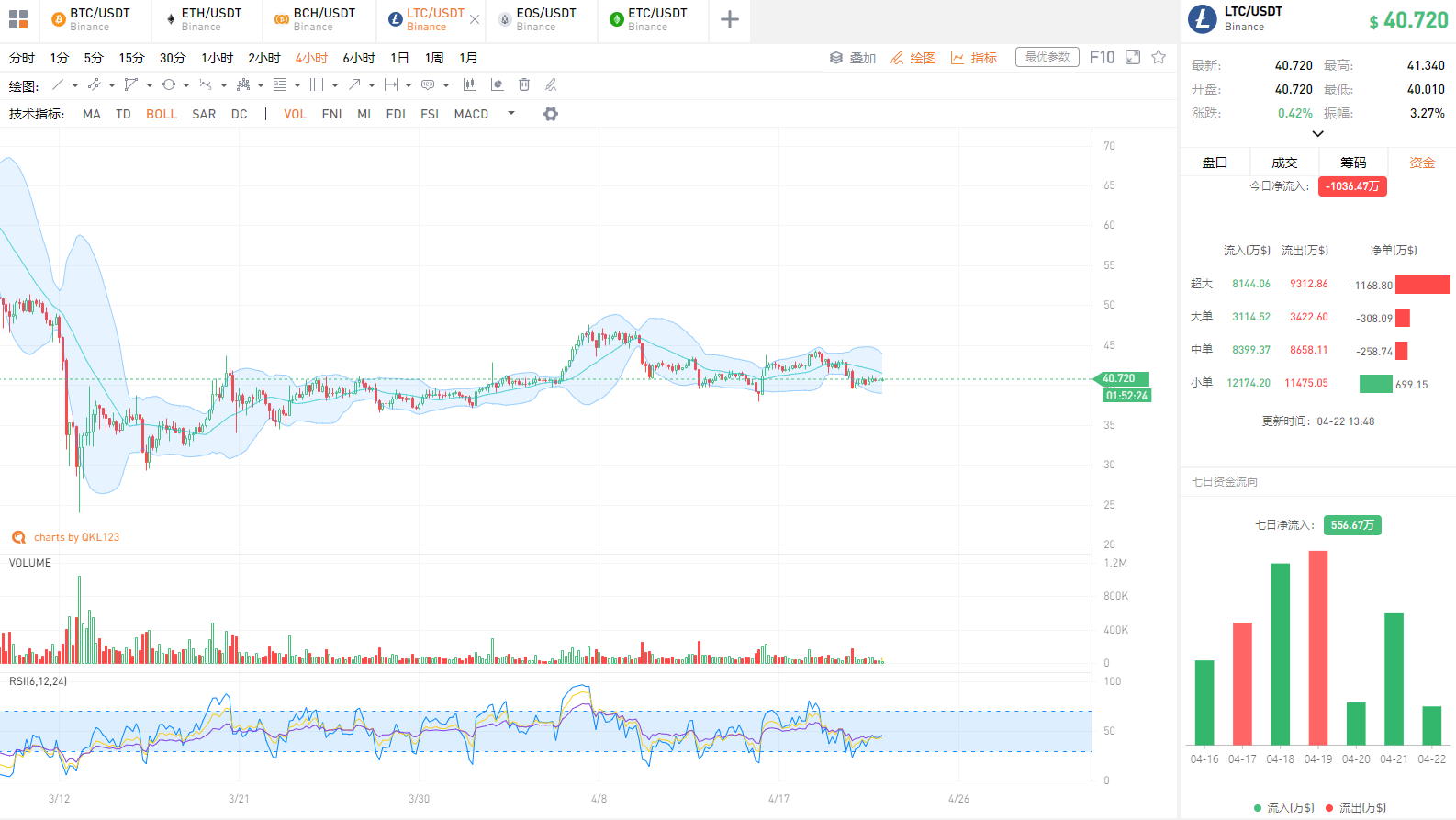The image size is (1456, 820).
Task: Open the 成交 trades tab
Action: 1284,163
